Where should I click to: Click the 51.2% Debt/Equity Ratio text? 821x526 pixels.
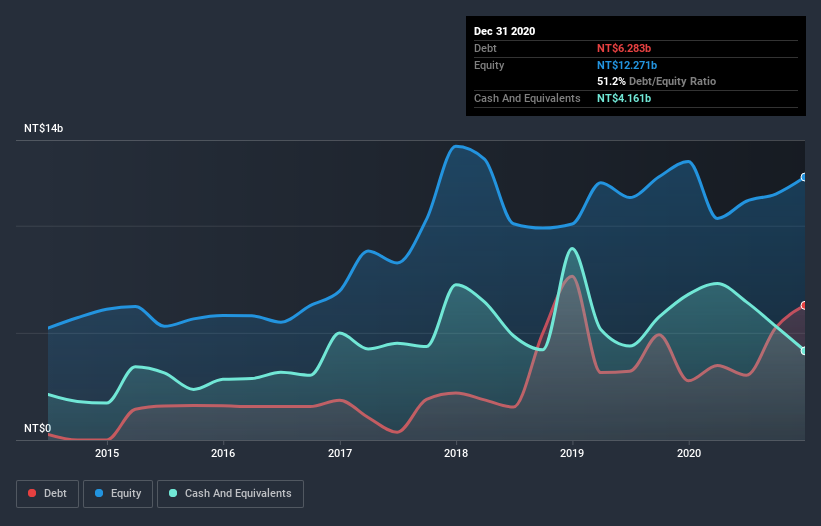tap(657, 81)
